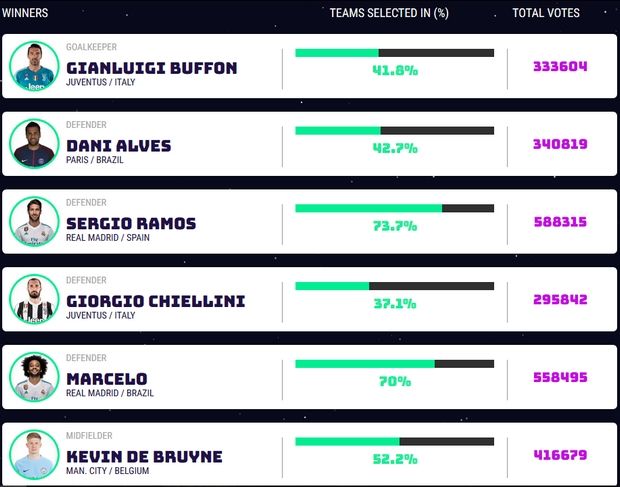The width and height of the screenshot is (620, 487).
Task: Click Kevin De Bruyne's player photo
Action: 34,455
